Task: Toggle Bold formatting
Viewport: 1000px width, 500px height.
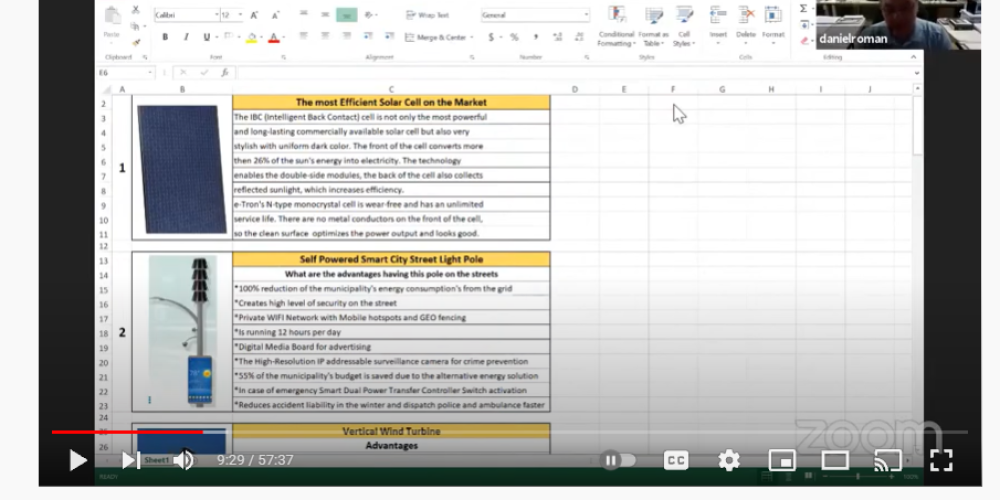Action: (x=165, y=37)
